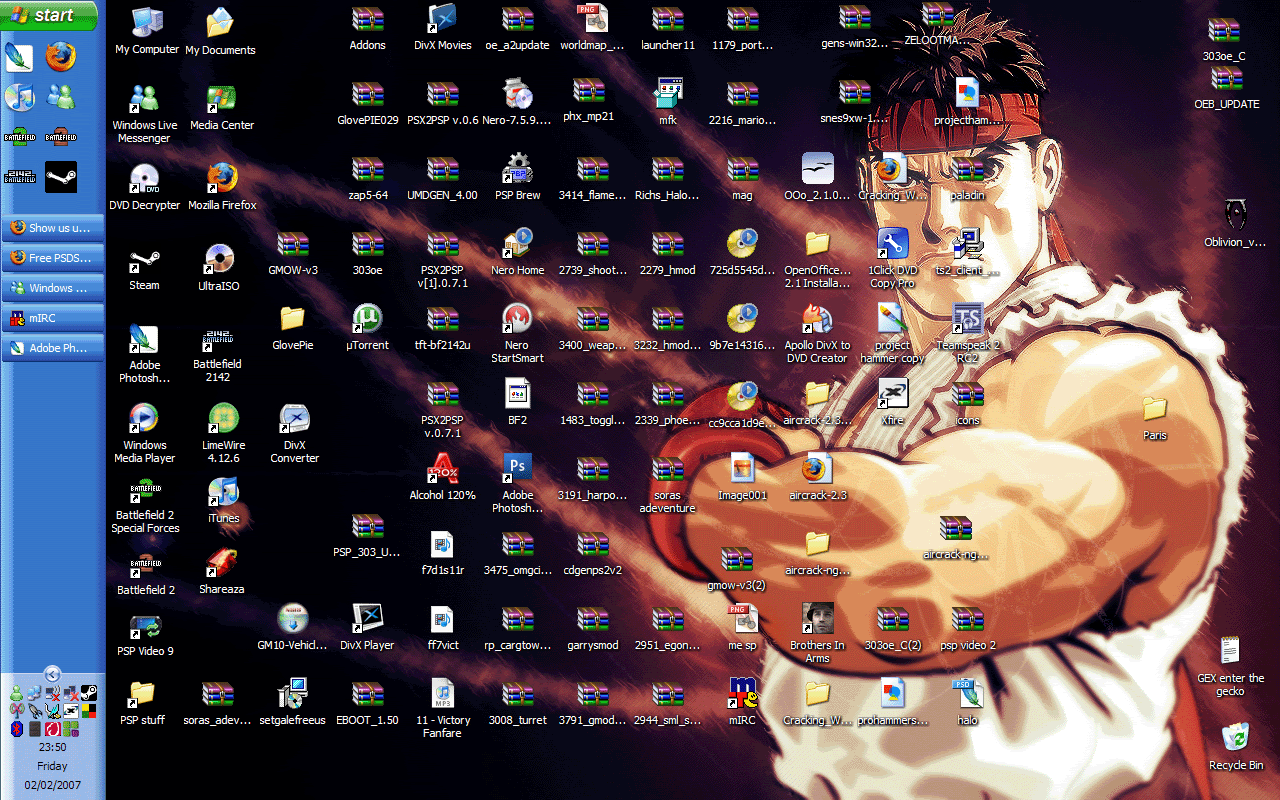Open My Documents folder icon
The image size is (1280, 800).
[220, 30]
